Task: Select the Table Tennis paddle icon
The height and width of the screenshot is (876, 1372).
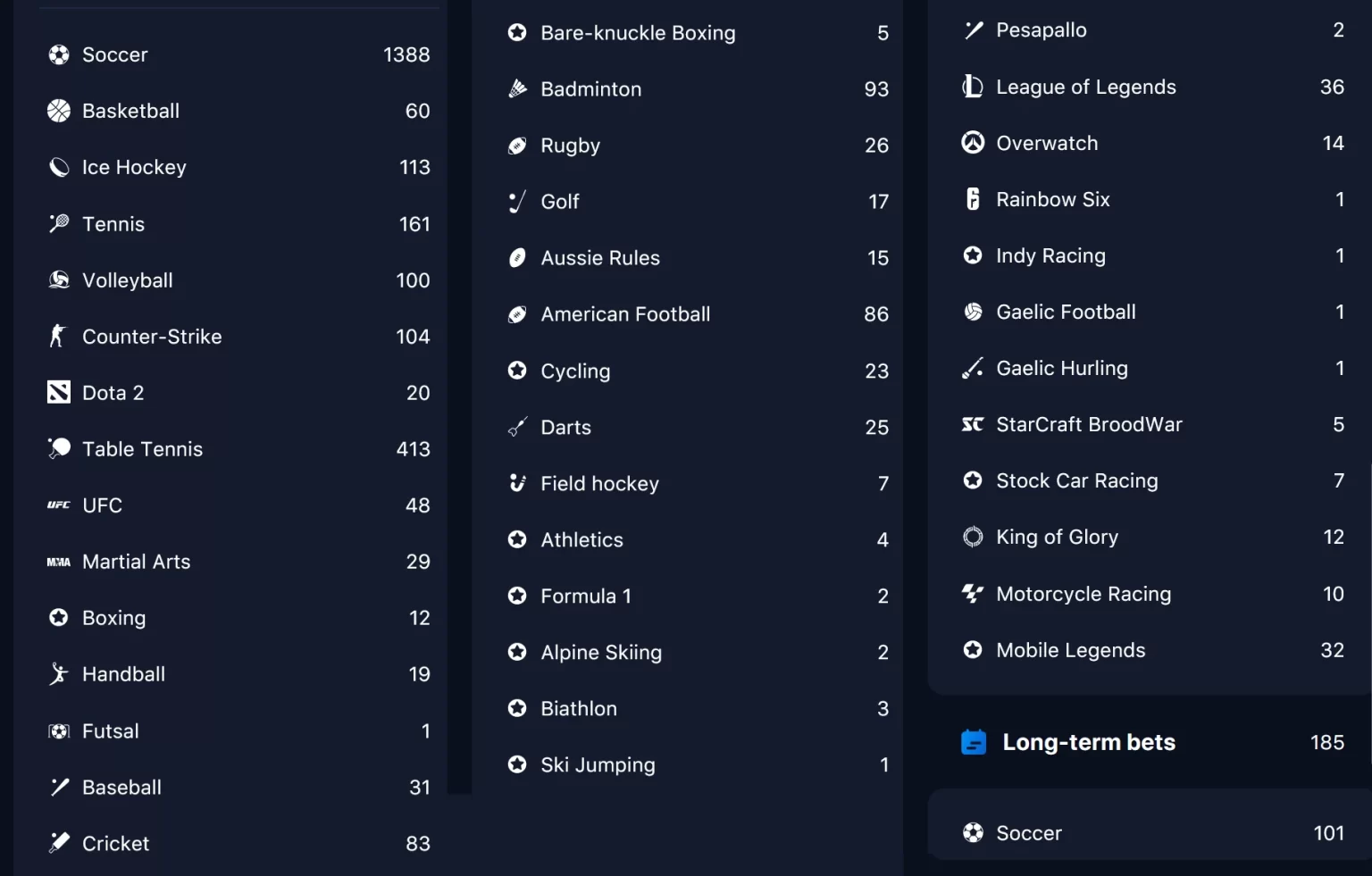Action: coord(59,449)
